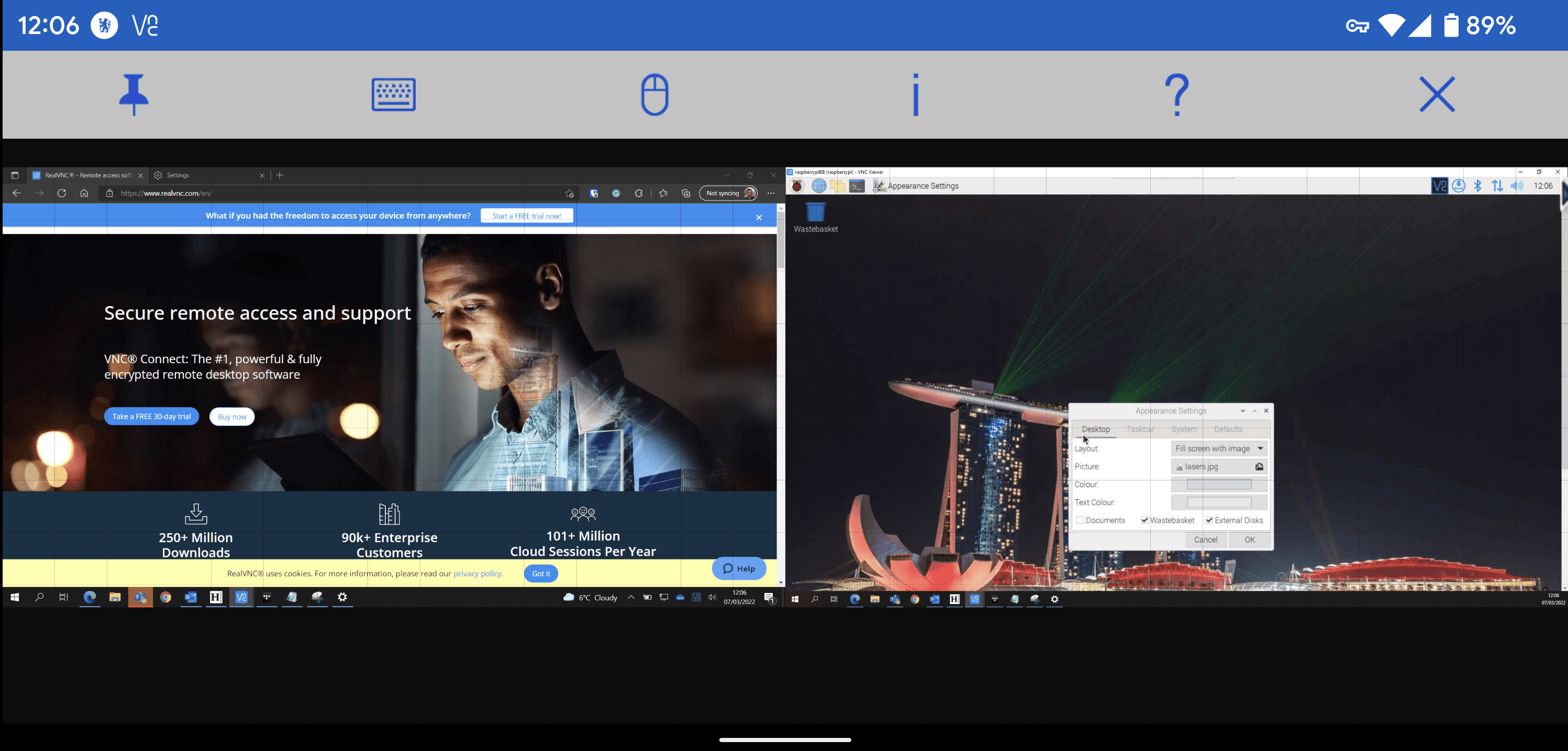Disconnect using the large X icon
This screenshot has width=1568, height=751.
pyautogui.click(x=1437, y=94)
